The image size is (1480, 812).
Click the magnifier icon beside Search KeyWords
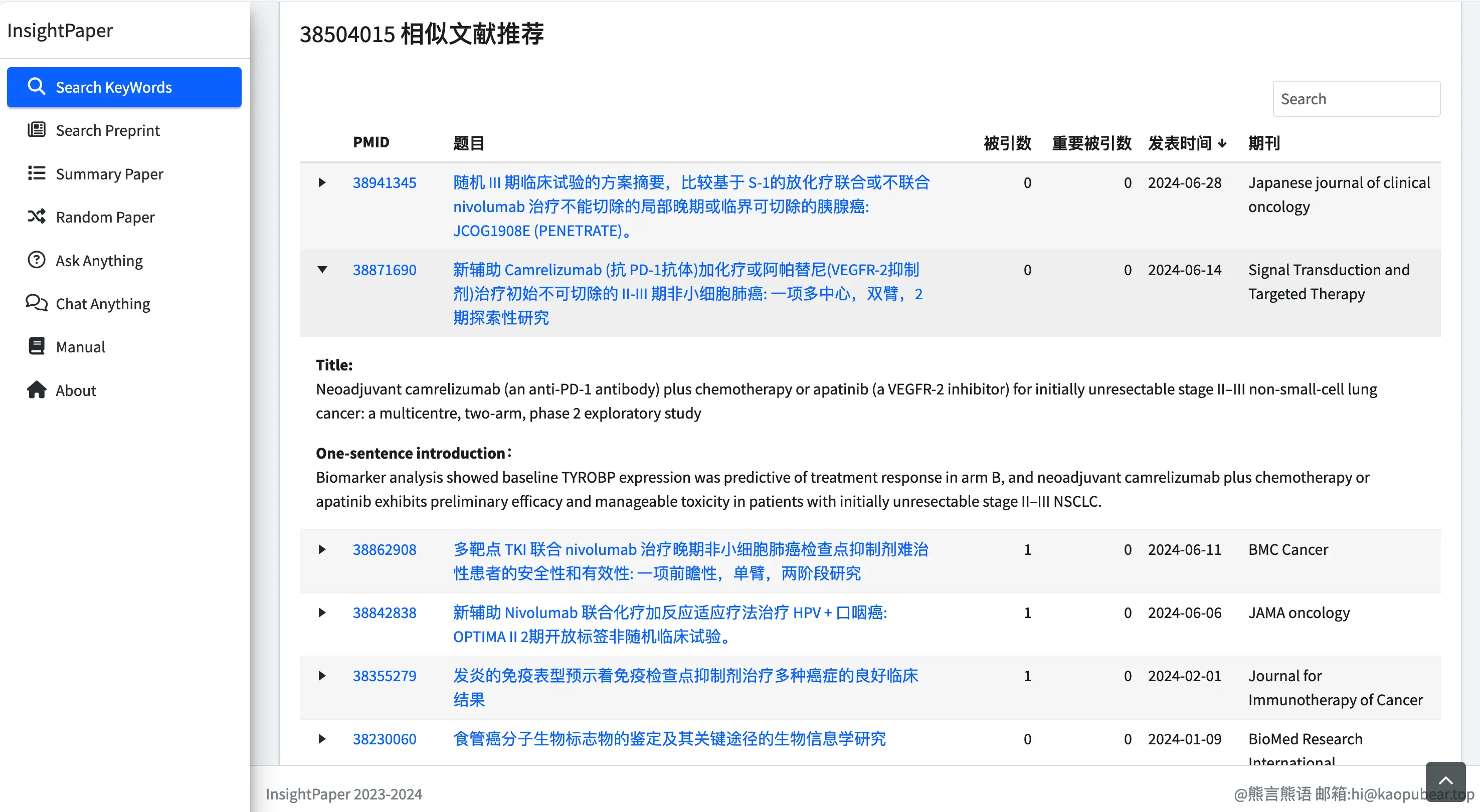tap(36, 87)
